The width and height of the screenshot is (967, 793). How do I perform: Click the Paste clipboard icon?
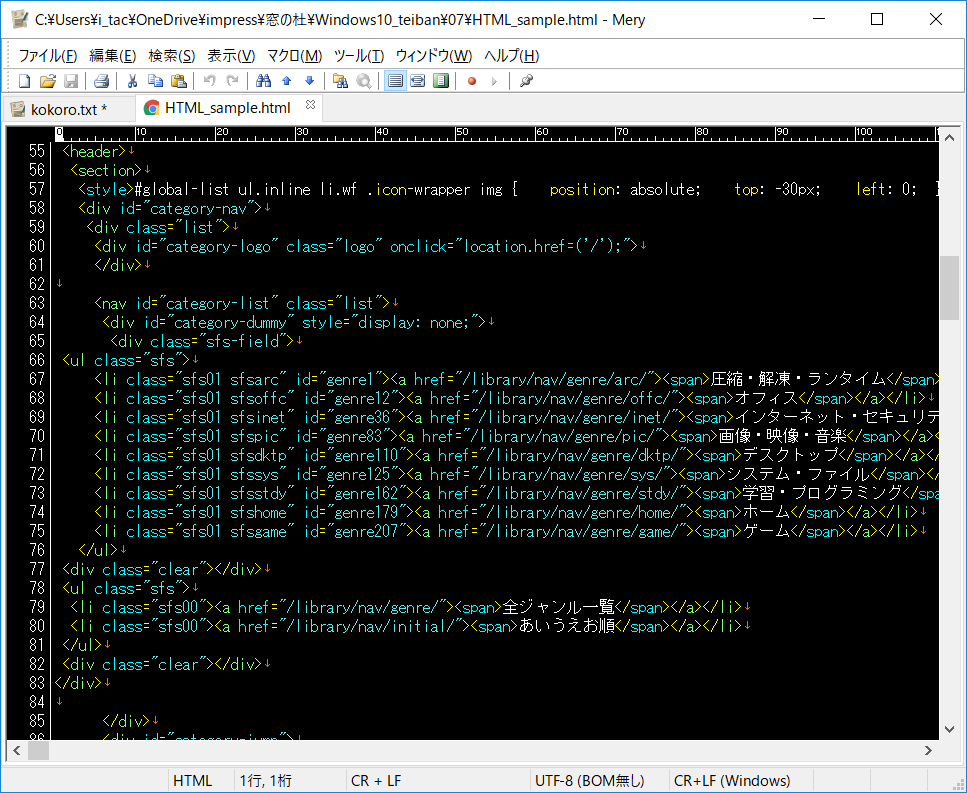[178, 81]
